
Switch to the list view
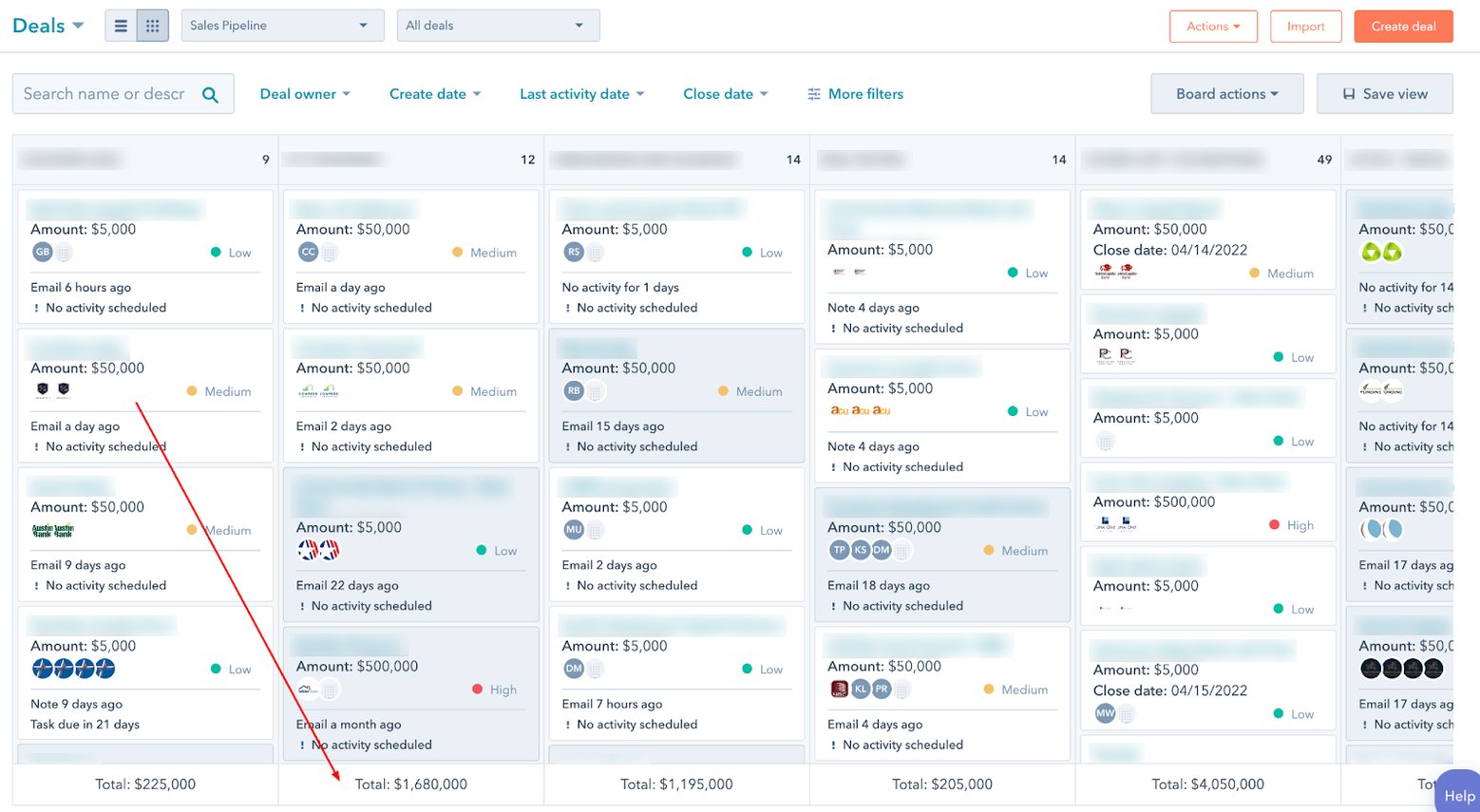click(x=121, y=24)
